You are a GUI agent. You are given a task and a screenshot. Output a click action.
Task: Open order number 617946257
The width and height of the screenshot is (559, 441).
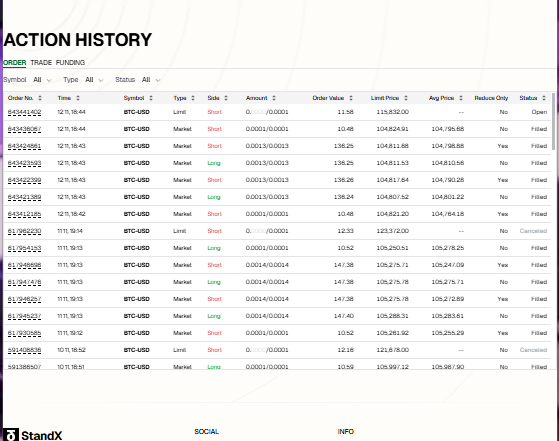point(25,299)
